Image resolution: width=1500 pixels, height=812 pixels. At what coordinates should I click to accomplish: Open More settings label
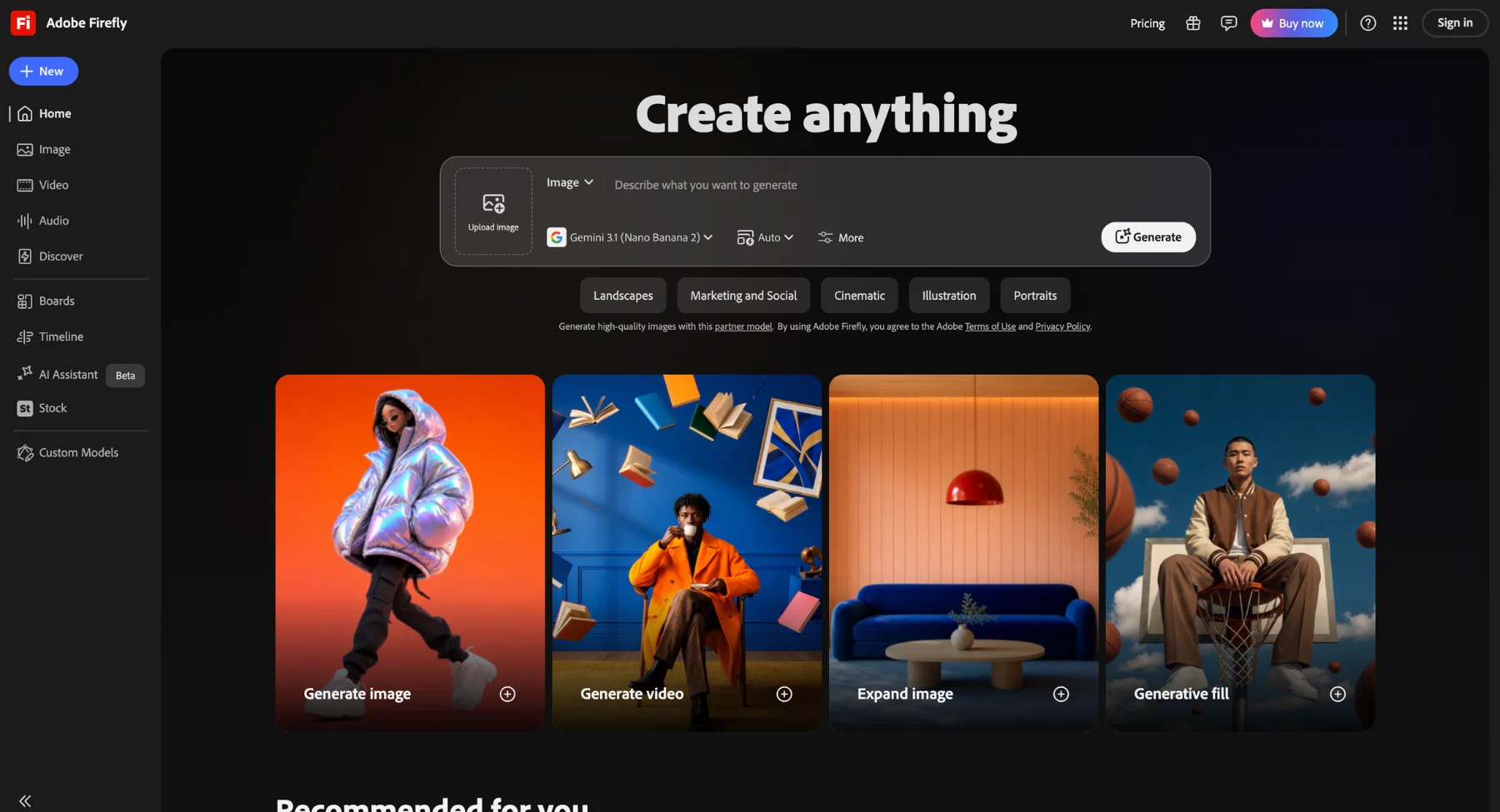(851, 237)
